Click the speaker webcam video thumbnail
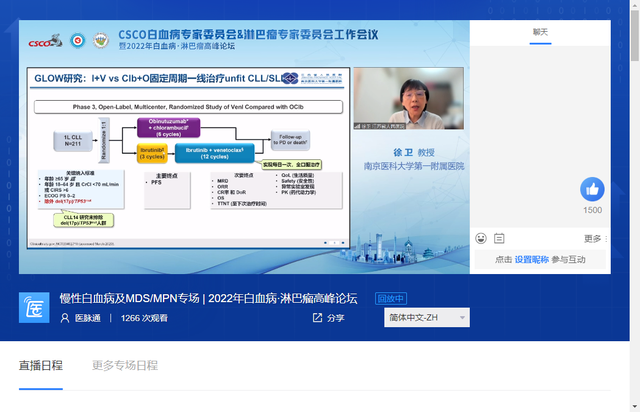Viewport: 640px width, 412px height. [x=410, y=98]
